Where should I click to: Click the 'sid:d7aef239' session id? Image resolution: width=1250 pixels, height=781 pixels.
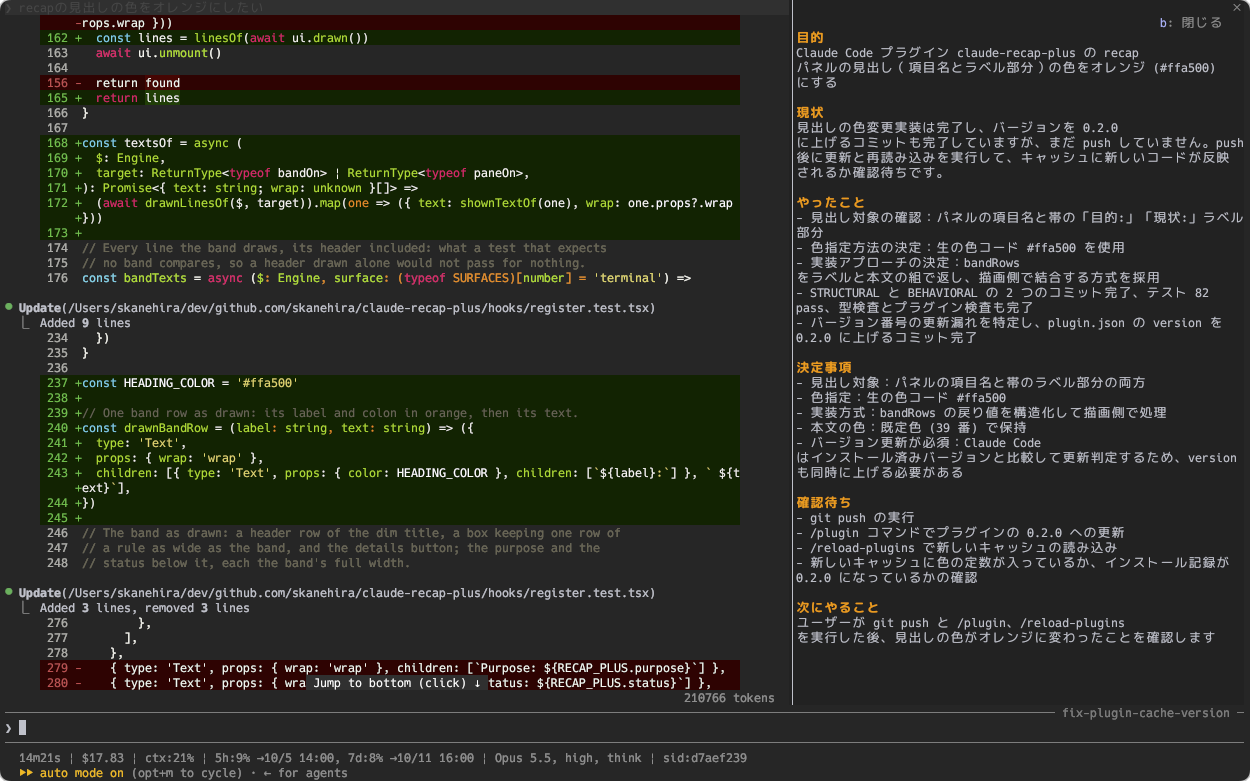tap(705, 758)
